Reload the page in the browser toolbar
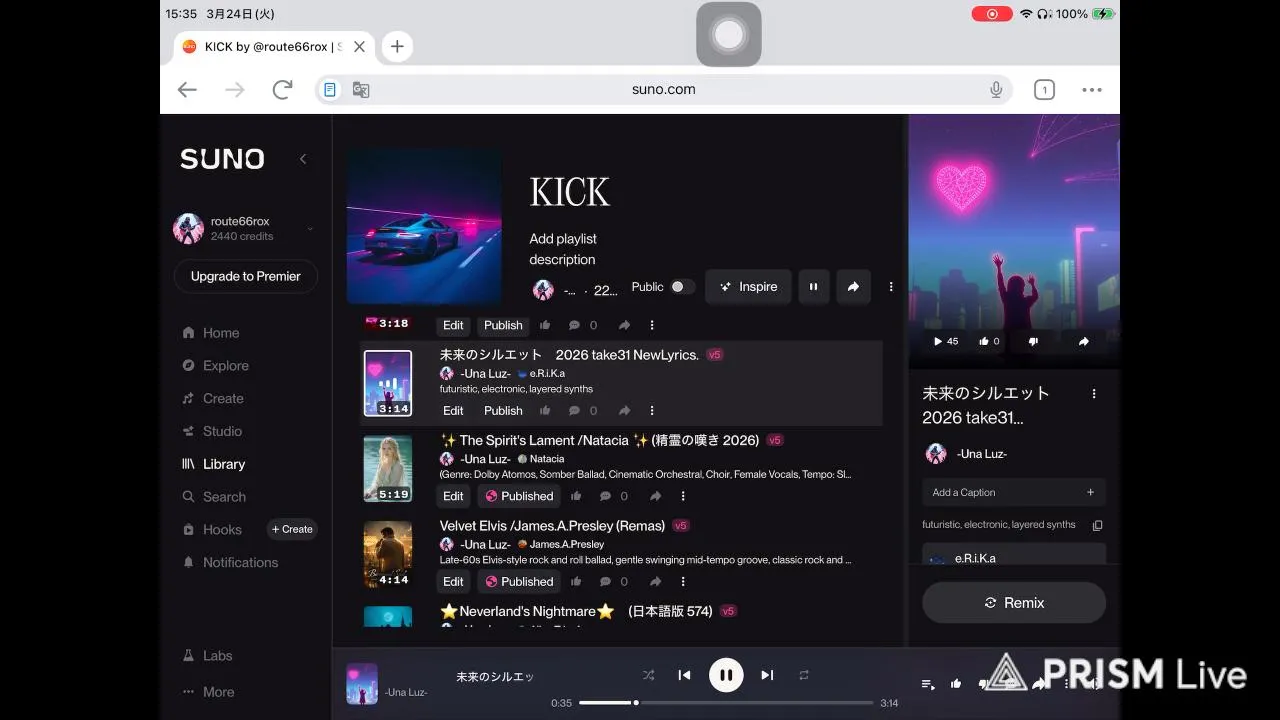This screenshot has width=1280, height=720. 282,89
